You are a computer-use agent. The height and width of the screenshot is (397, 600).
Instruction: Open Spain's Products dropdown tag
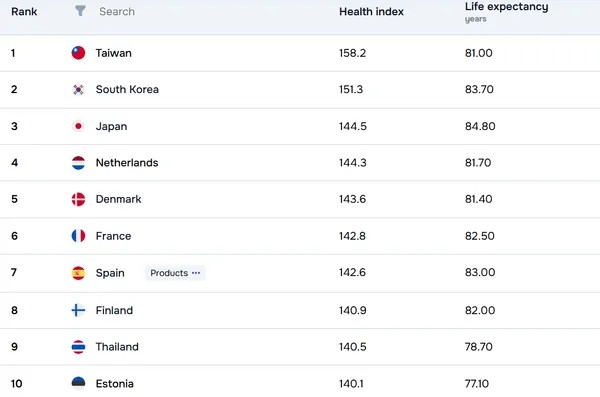tap(175, 273)
